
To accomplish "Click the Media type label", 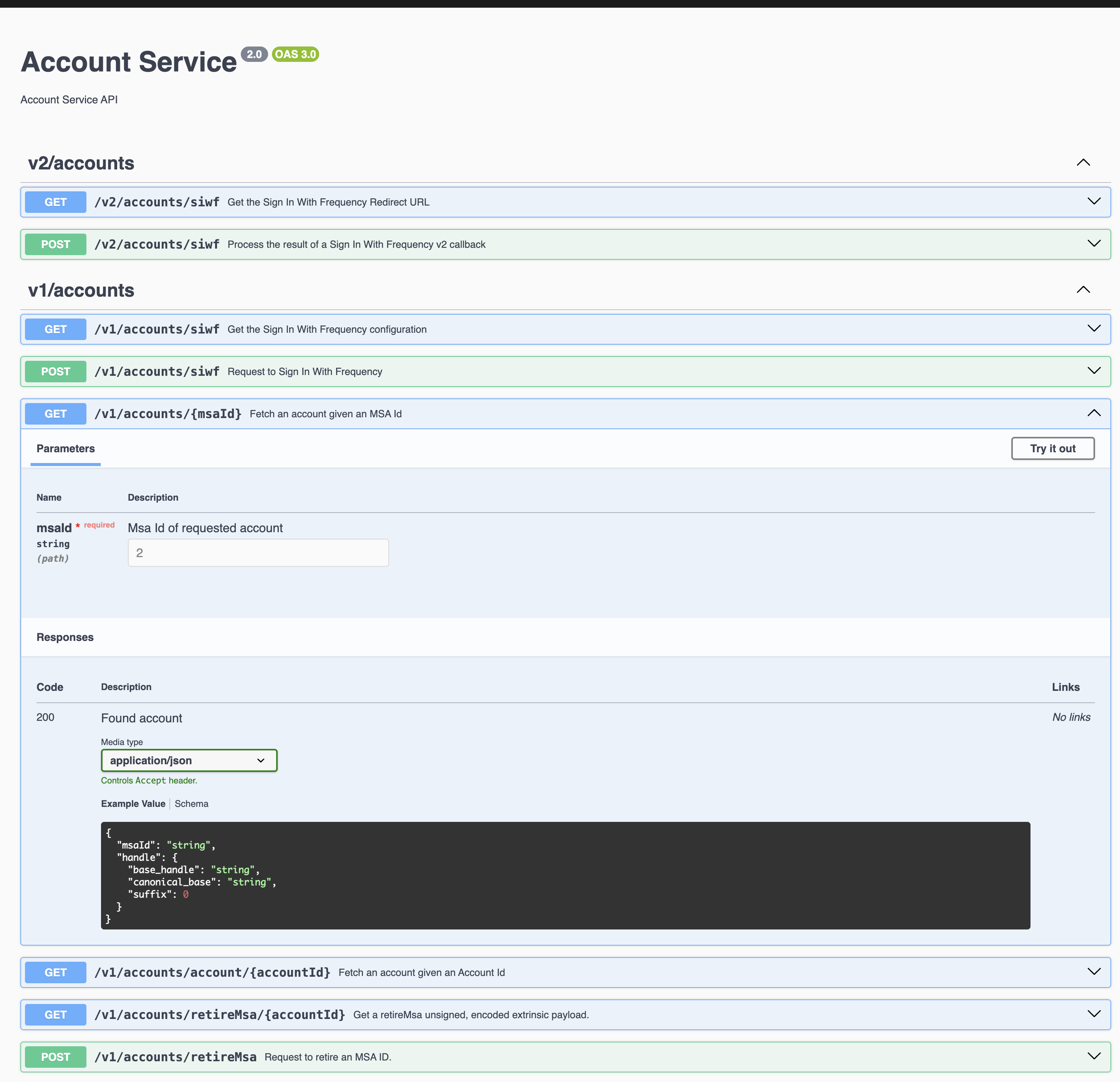I will click(x=122, y=742).
